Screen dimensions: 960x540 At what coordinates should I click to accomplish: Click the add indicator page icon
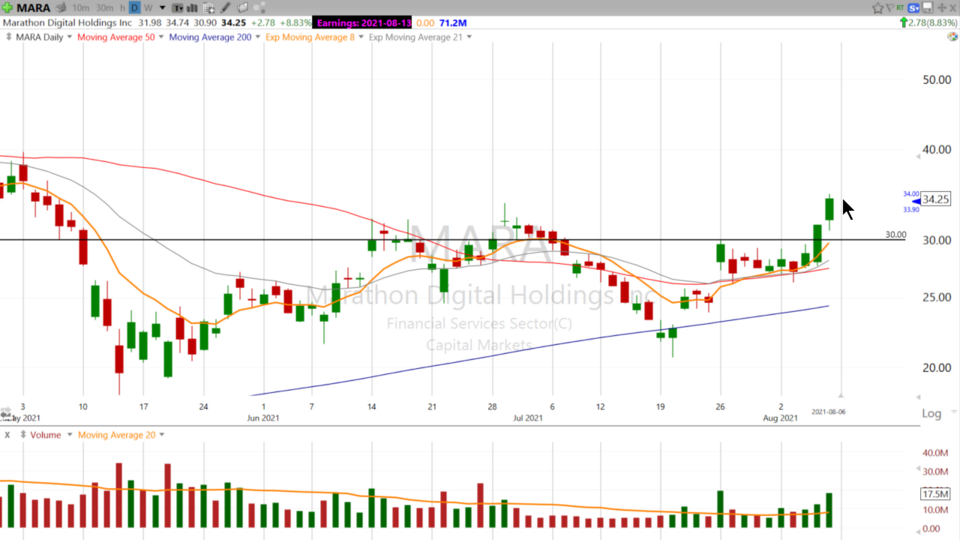point(209,8)
